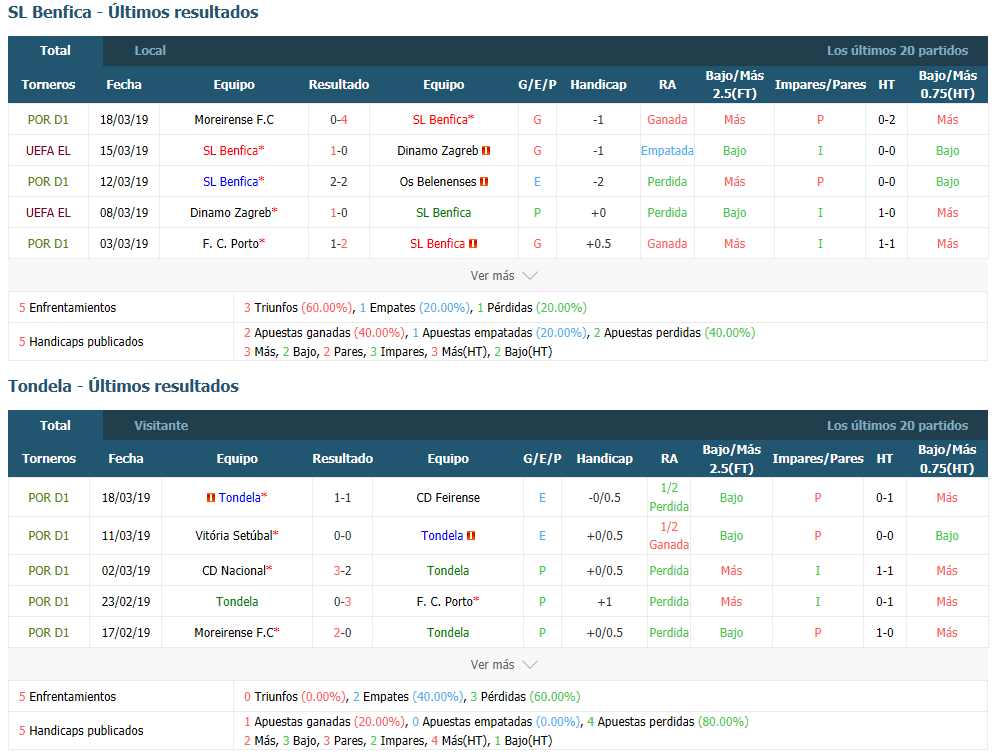
Task: Click HT score 1-0 in 17/02/19 row
Action: 884,632
